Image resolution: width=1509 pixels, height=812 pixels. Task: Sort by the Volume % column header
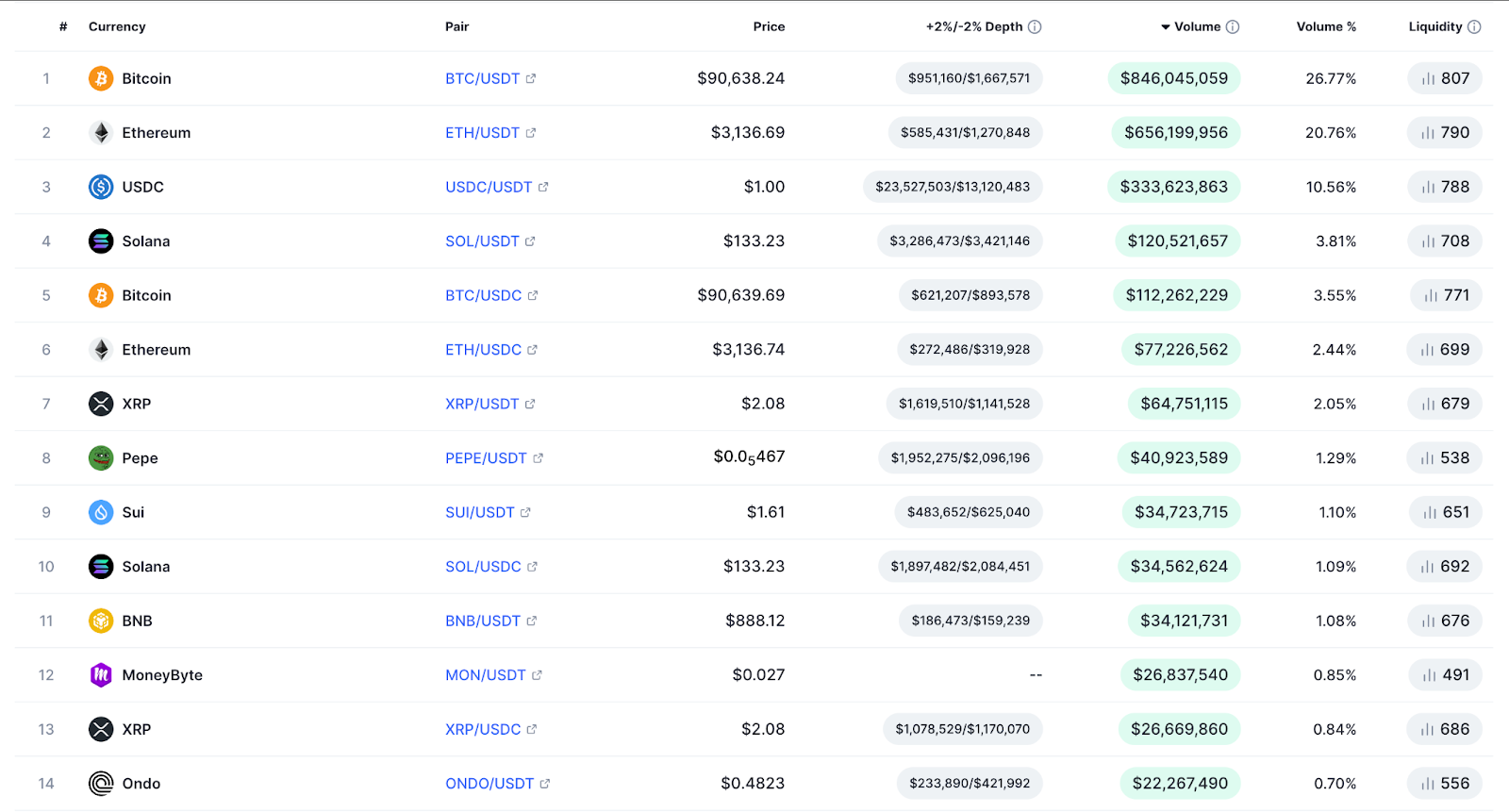point(1326,26)
